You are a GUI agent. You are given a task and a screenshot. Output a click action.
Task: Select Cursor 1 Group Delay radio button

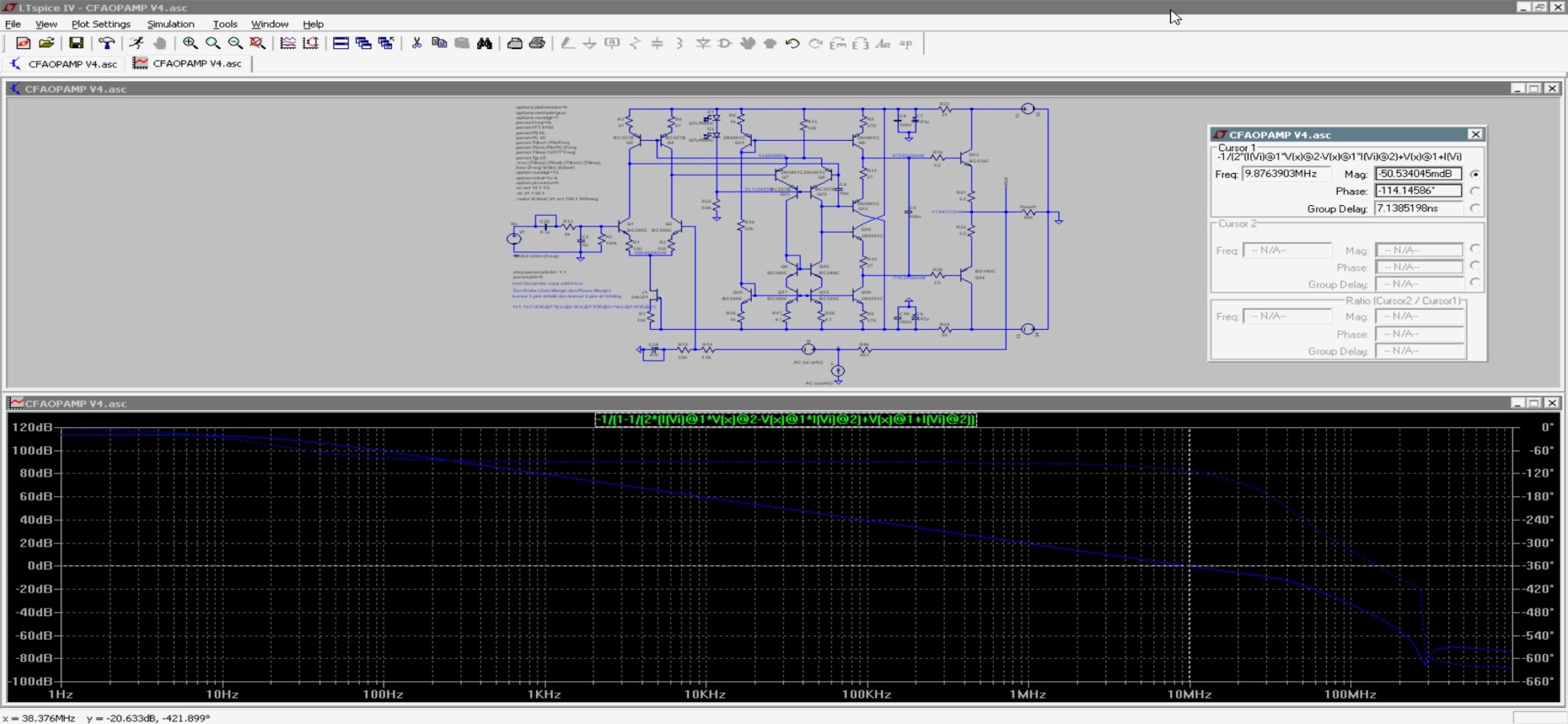pyautogui.click(x=1475, y=207)
